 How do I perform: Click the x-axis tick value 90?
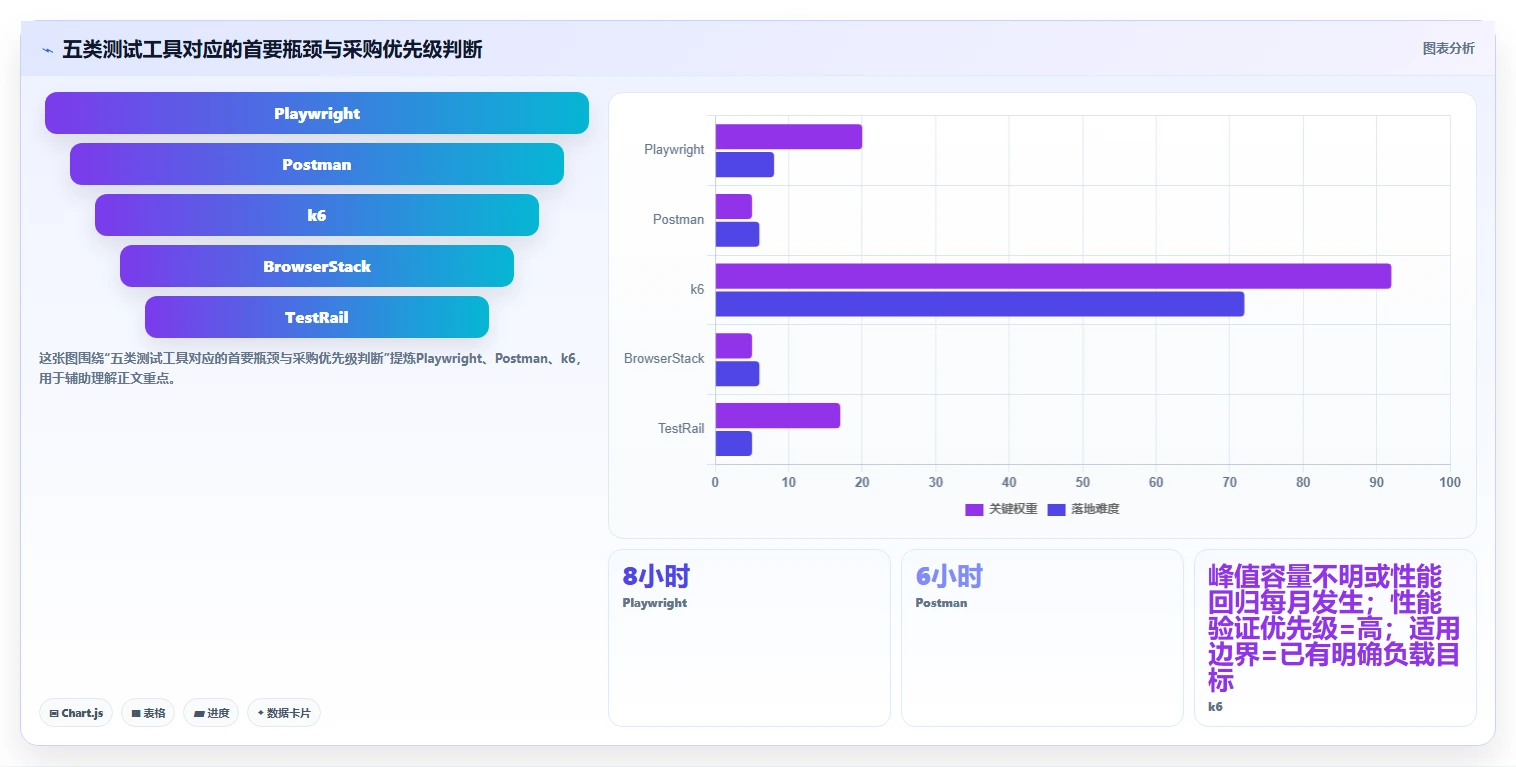coord(1376,483)
